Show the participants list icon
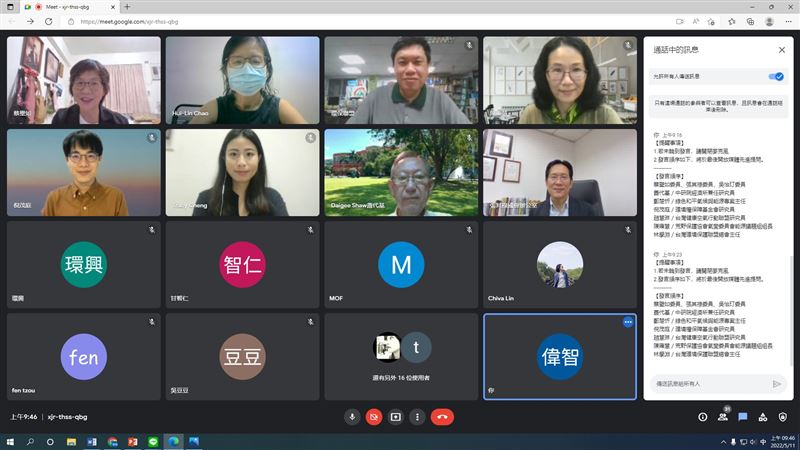 [722, 417]
